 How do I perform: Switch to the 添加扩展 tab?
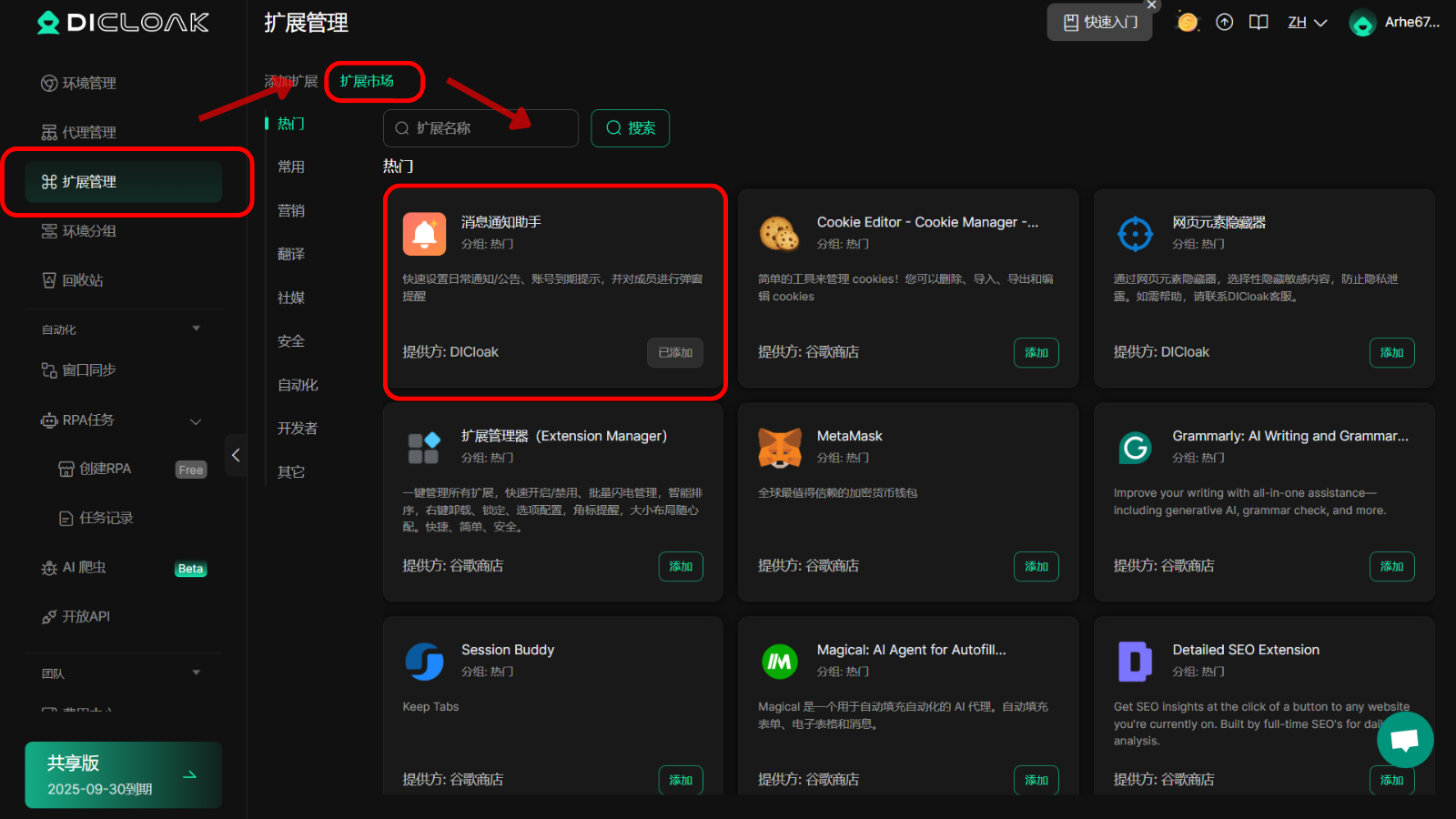coord(291,82)
